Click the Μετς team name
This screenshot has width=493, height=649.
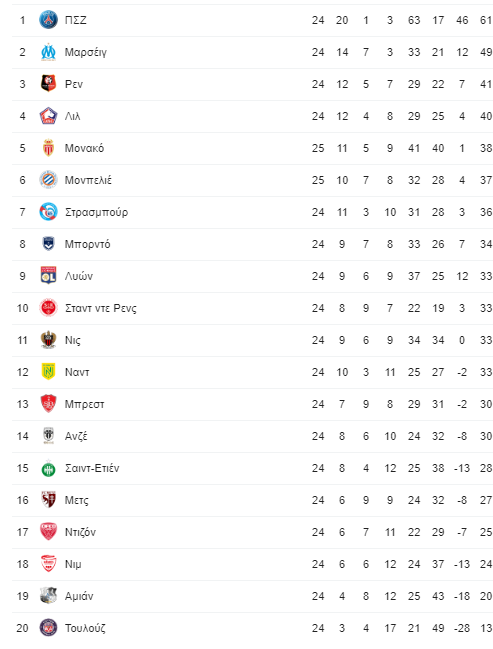pos(77,500)
